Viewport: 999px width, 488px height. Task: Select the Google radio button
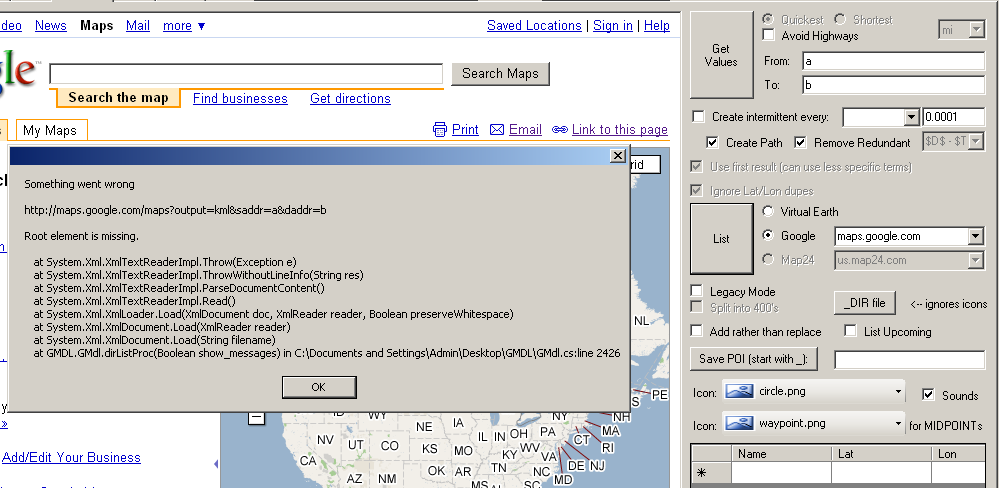(768, 235)
